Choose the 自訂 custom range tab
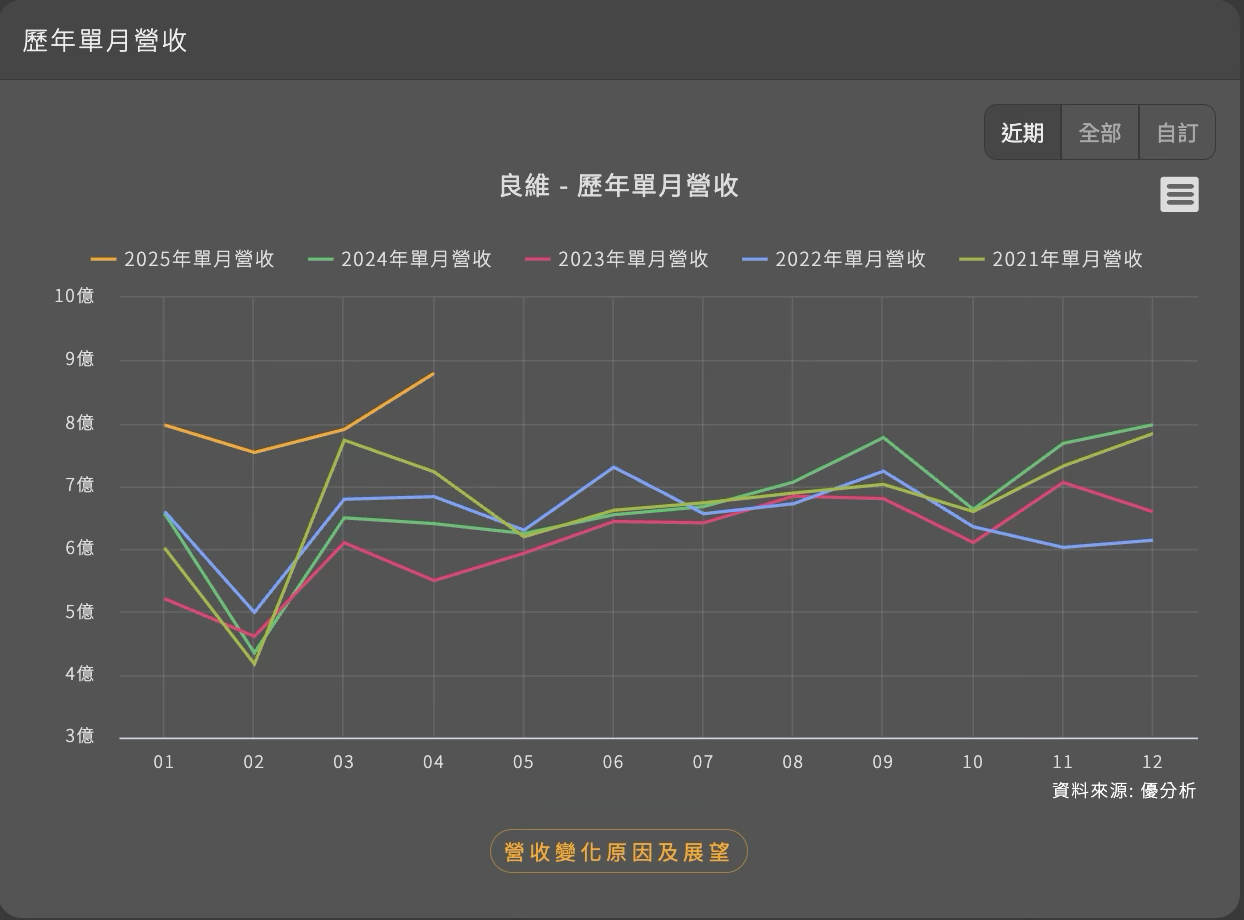The height and width of the screenshot is (920, 1244). [1177, 132]
